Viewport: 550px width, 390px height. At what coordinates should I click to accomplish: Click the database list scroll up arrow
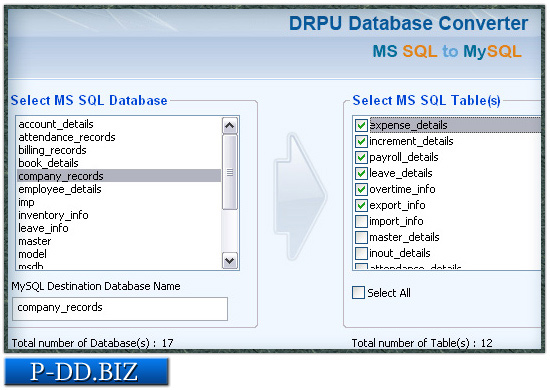coord(230,126)
